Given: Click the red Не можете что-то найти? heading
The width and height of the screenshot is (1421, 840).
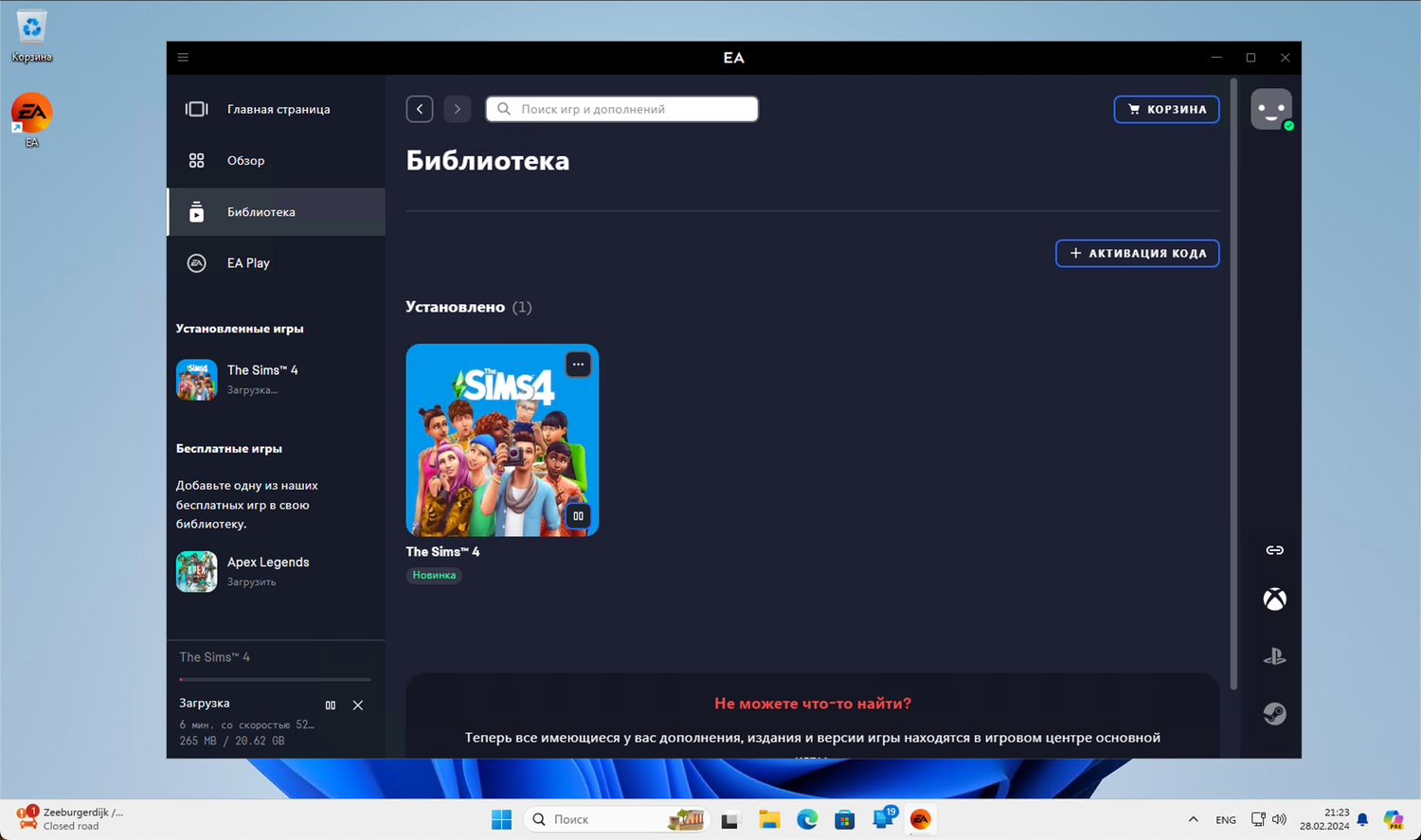Looking at the screenshot, I should pos(813,704).
